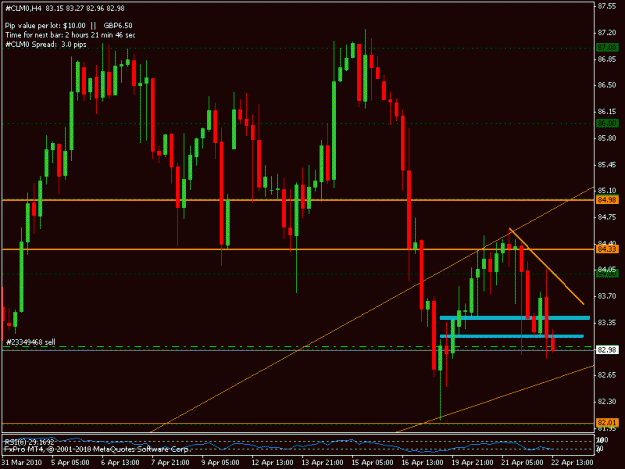Select the orange horizontal line at 82.01
The width and height of the screenshot is (625, 469).
tap(298, 423)
